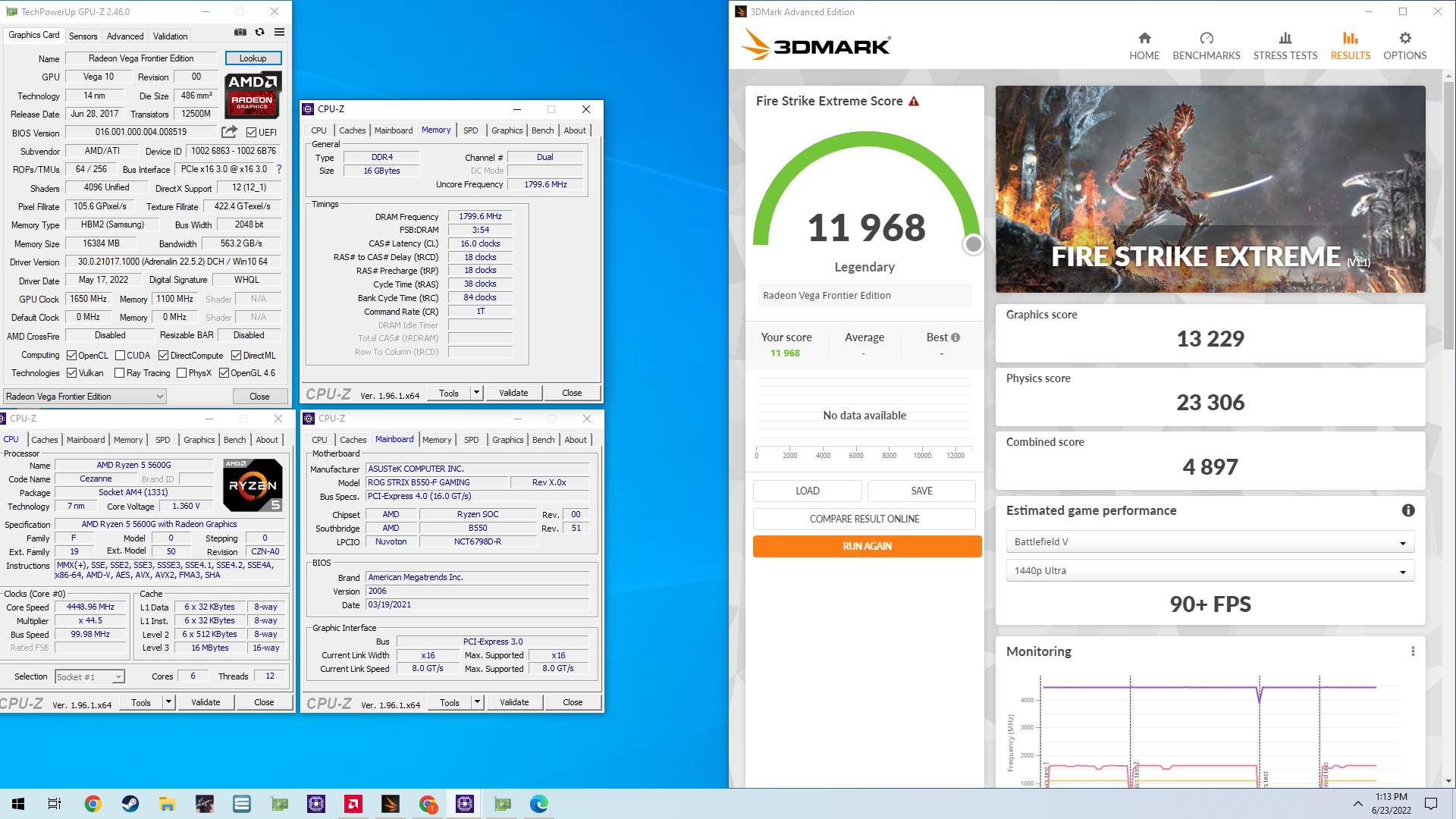Launch Steam from taskbar

(130, 804)
